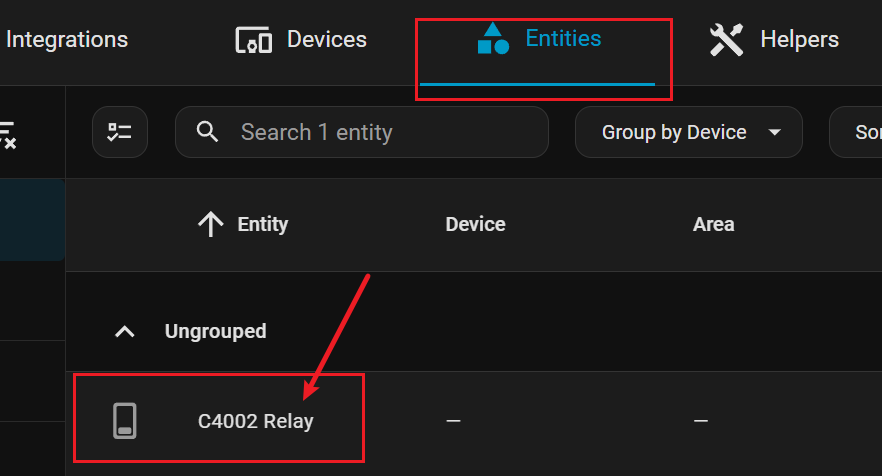Open the Devices tab label
The width and height of the screenshot is (882, 476).
tap(326, 40)
